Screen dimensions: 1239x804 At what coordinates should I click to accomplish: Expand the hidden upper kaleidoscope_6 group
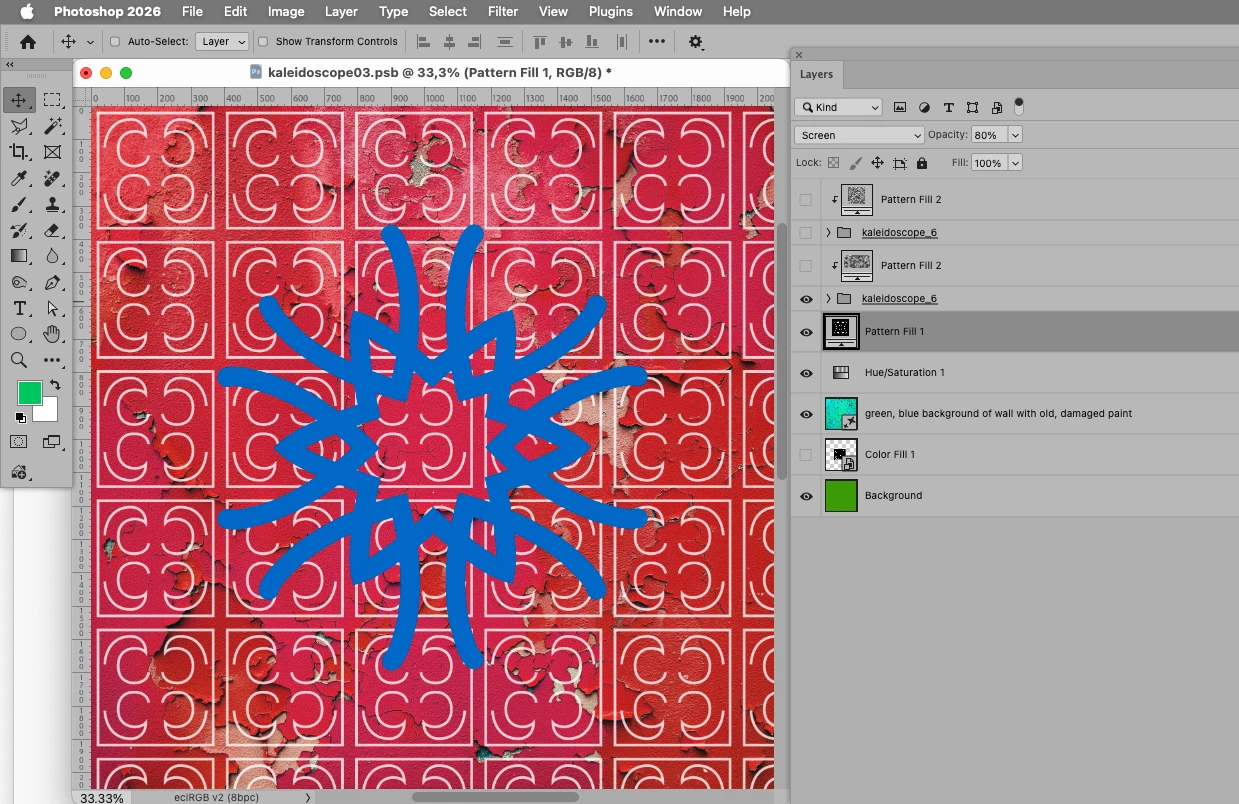[x=828, y=233]
